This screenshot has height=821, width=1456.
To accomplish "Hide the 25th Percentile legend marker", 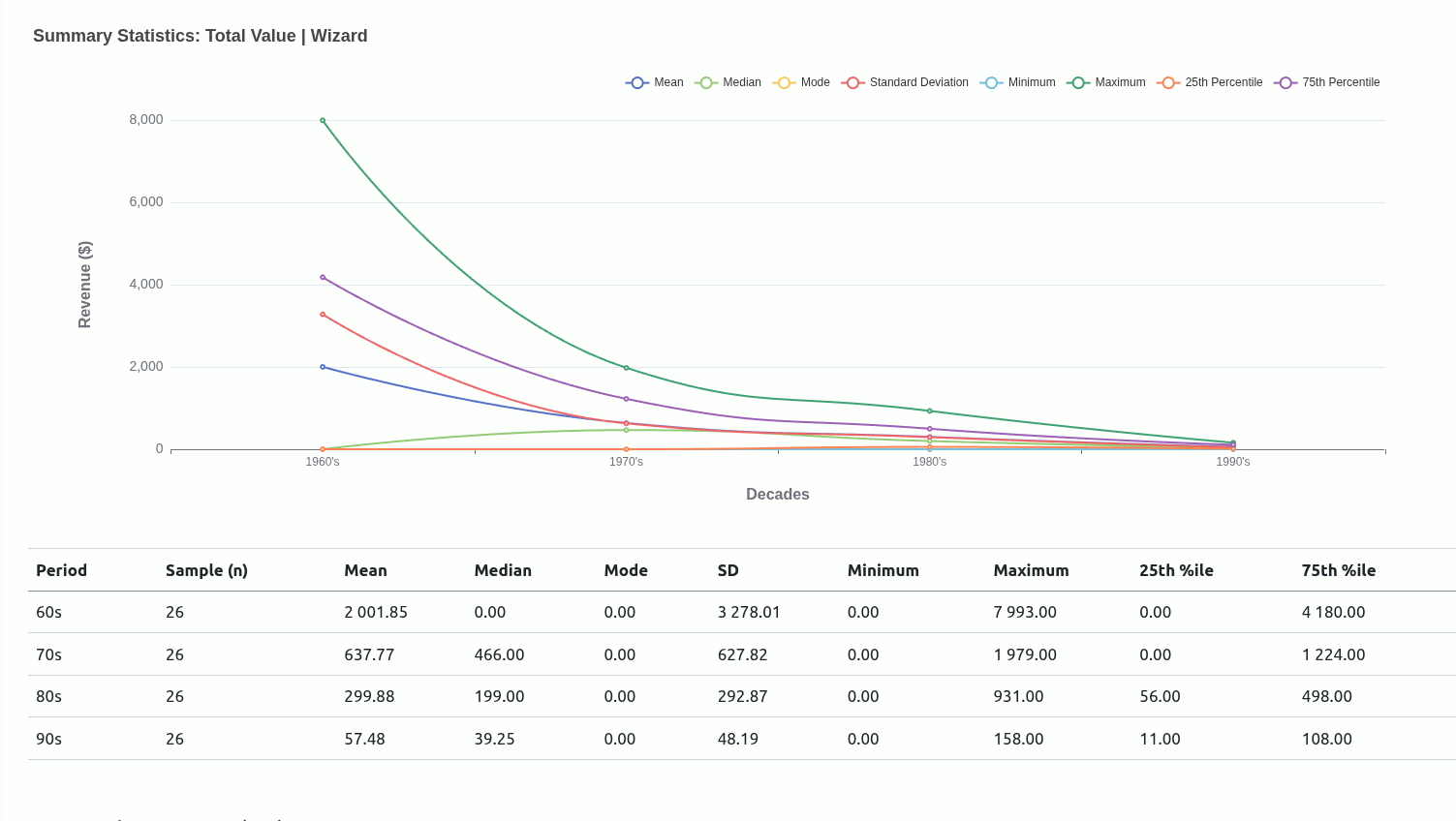I will pyautogui.click(x=1168, y=83).
